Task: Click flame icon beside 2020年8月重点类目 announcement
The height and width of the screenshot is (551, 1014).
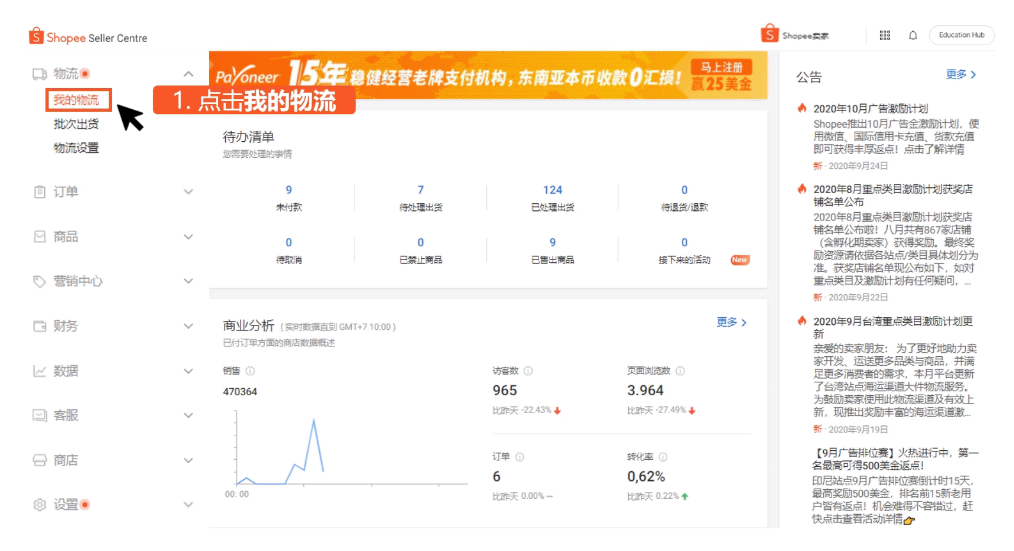Action: click(x=802, y=189)
